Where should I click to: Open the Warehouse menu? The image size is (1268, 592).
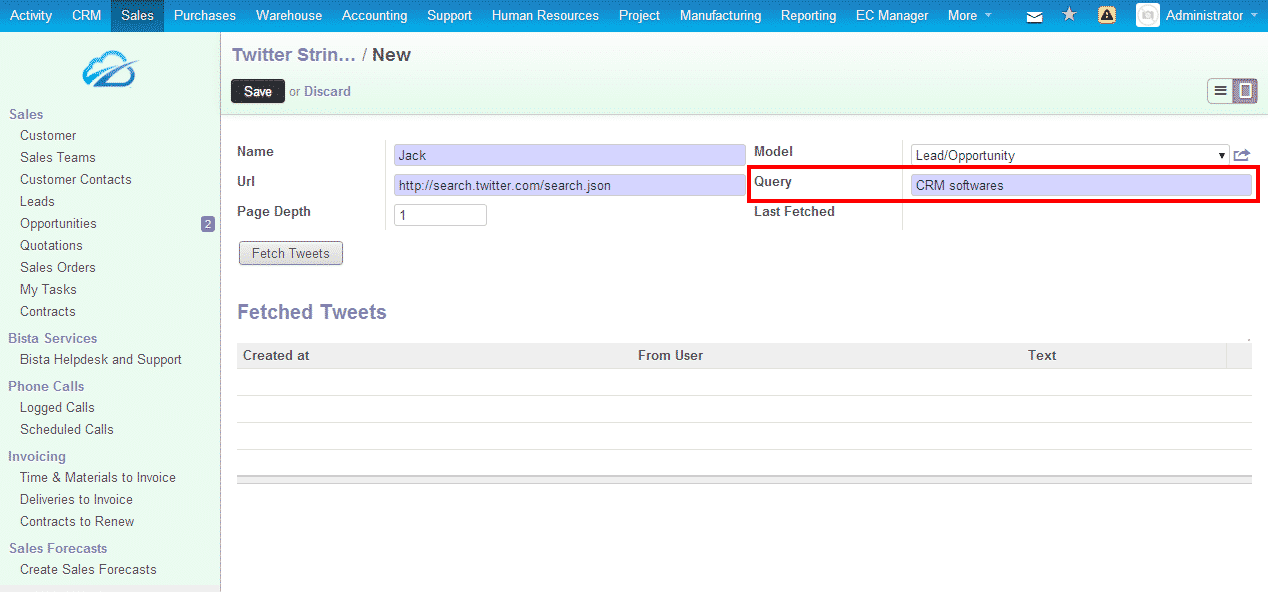tap(289, 15)
